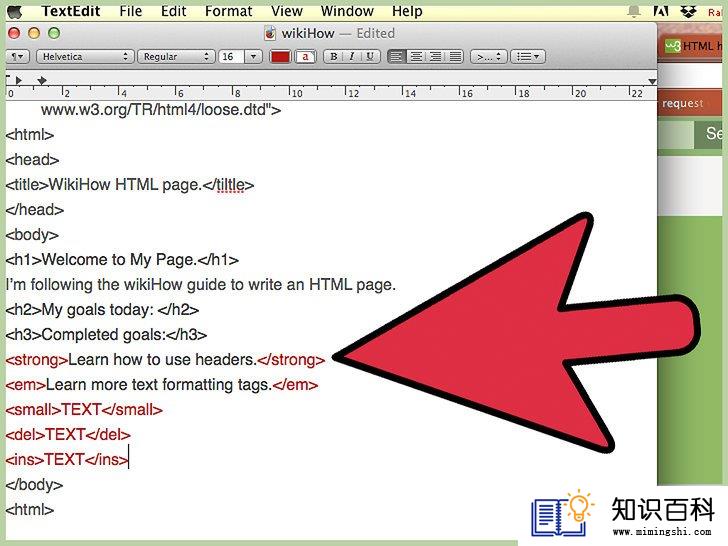The height and width of the screenshot is (546, 728).
Task: Click the first-line indent marker on the ruler
Action: (x=19, y=80)
